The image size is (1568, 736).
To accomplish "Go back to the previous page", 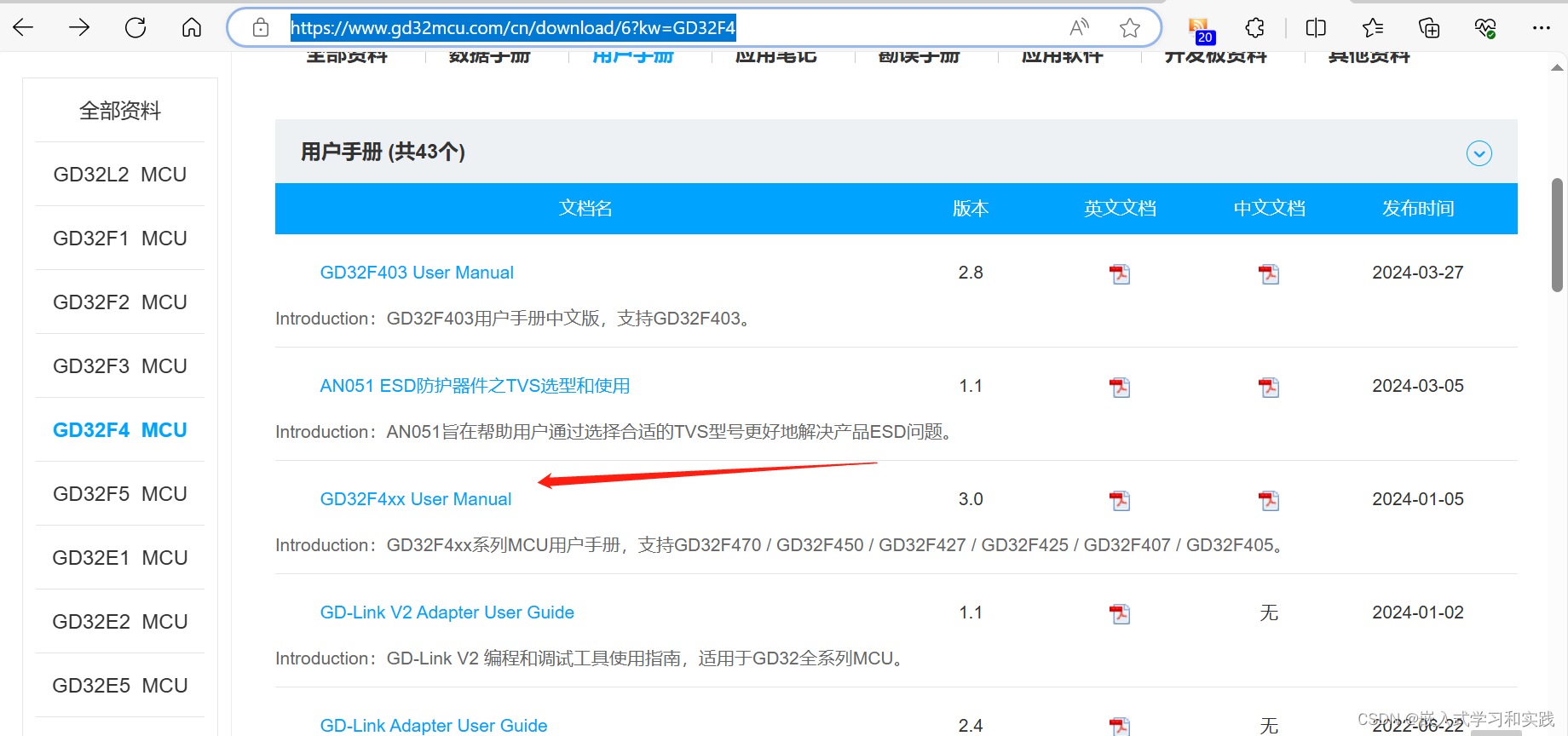I will (23, 27).
